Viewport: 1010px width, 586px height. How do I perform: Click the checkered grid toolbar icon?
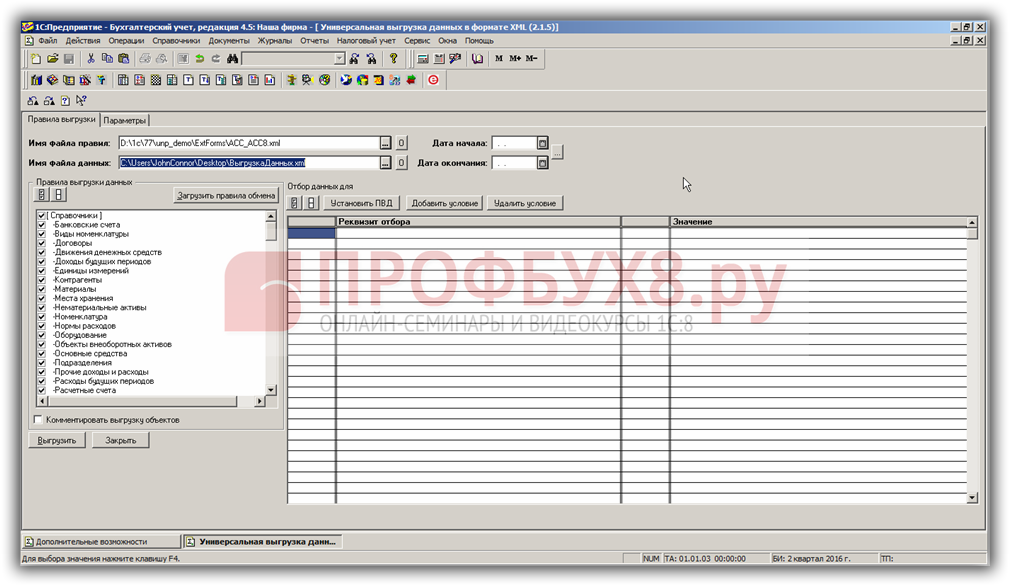pyautogui.click(x=156, y=80)
